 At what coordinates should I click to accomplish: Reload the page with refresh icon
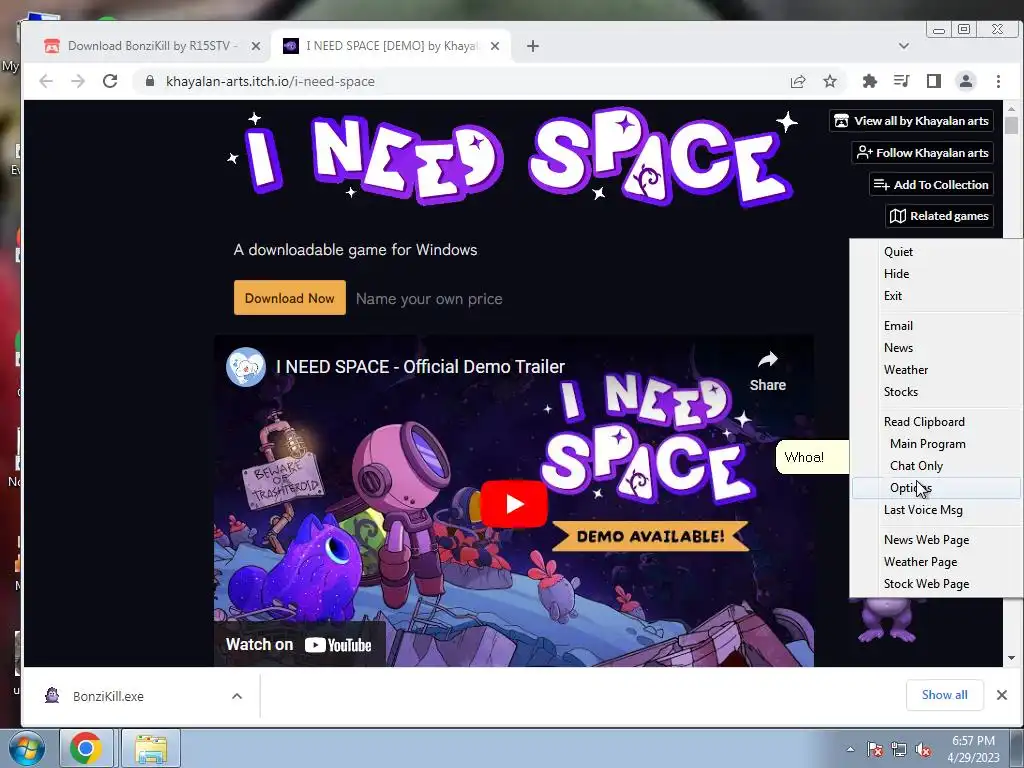110,81
